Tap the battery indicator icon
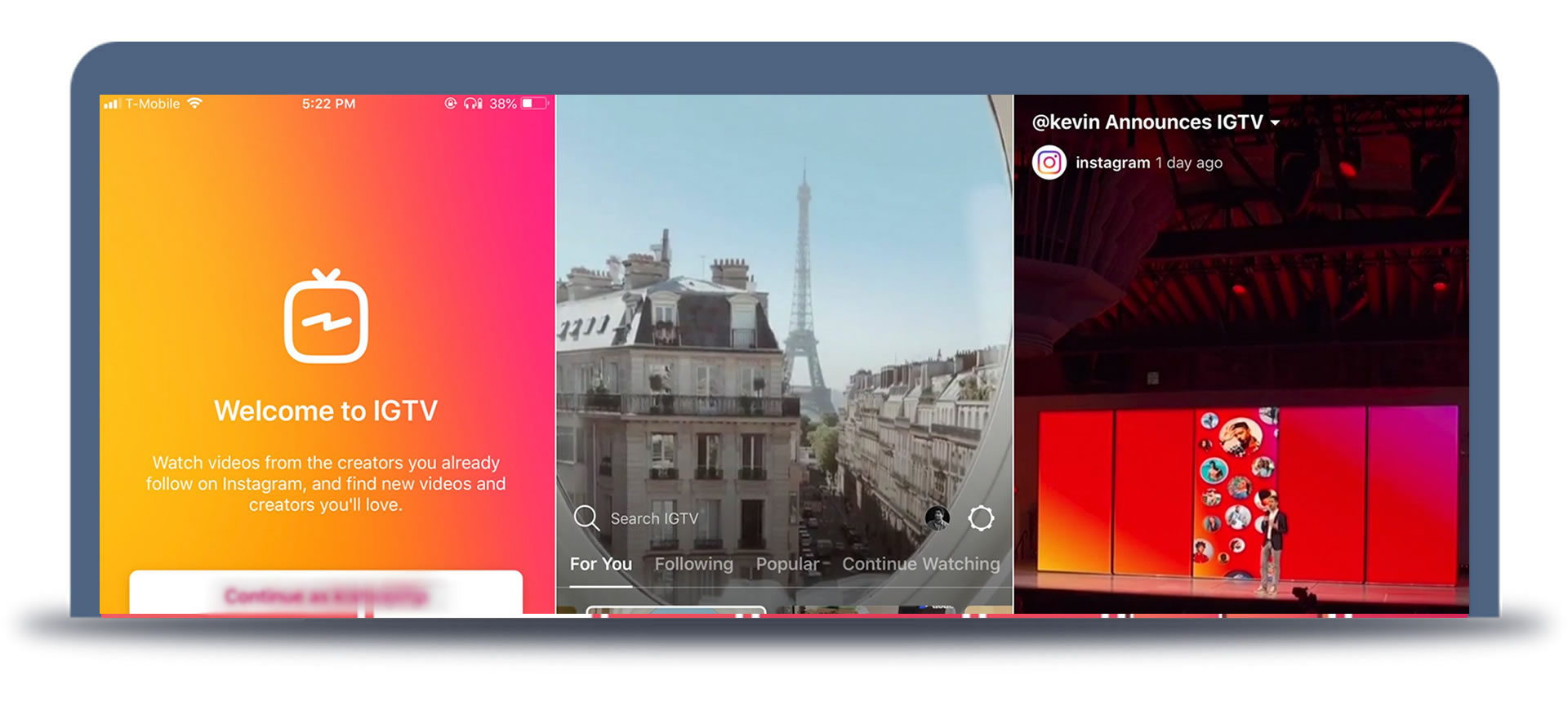Viewport: 1568px width, 706px height. [534, 104]
